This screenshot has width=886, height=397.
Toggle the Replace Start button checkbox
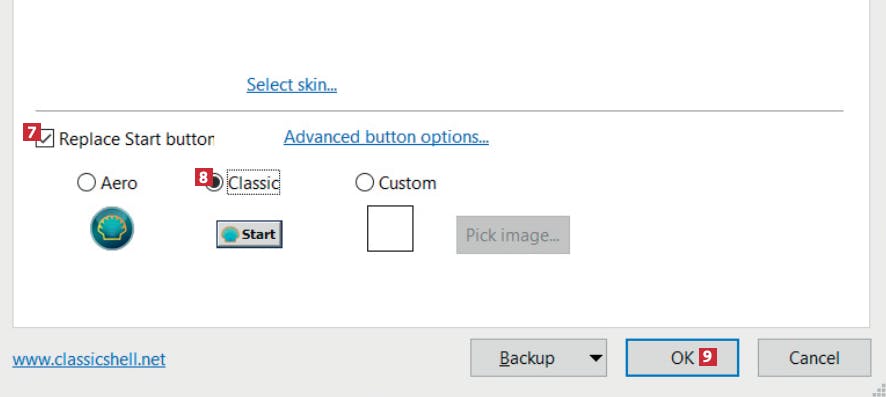pyautogui.click(x=45, y=138)
